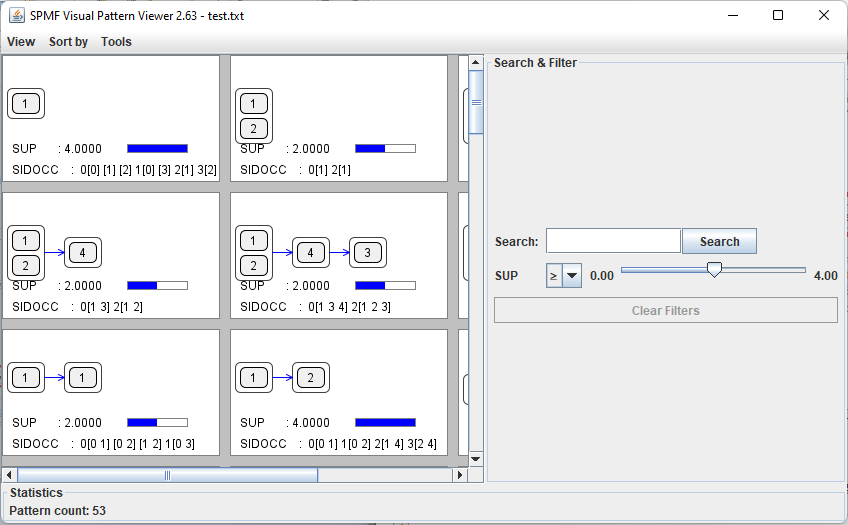This screenshot has height=525, width=848.
Task: Click the scroll-up arrow of vertical scrollbar
Action: point(476,63)
